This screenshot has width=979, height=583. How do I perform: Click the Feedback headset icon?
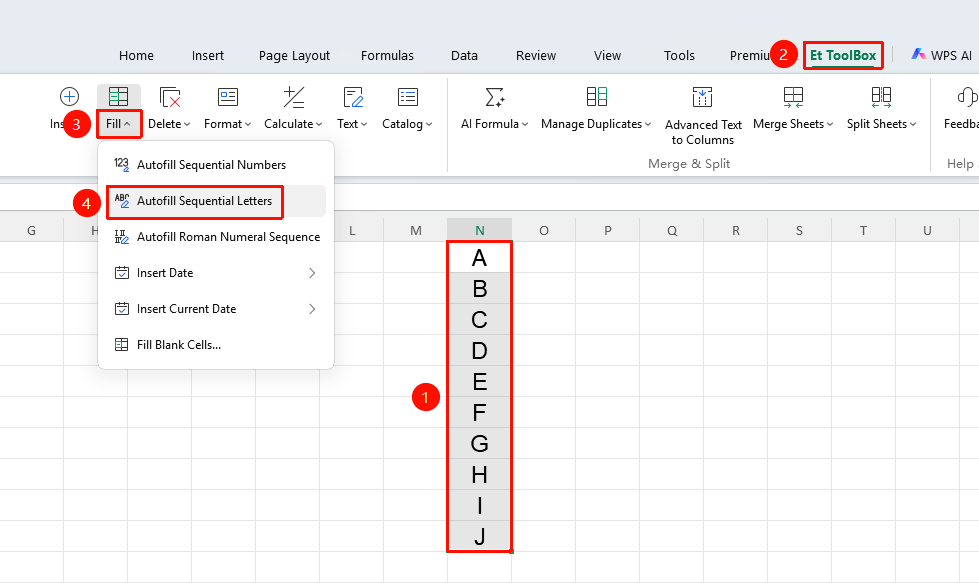967,97
